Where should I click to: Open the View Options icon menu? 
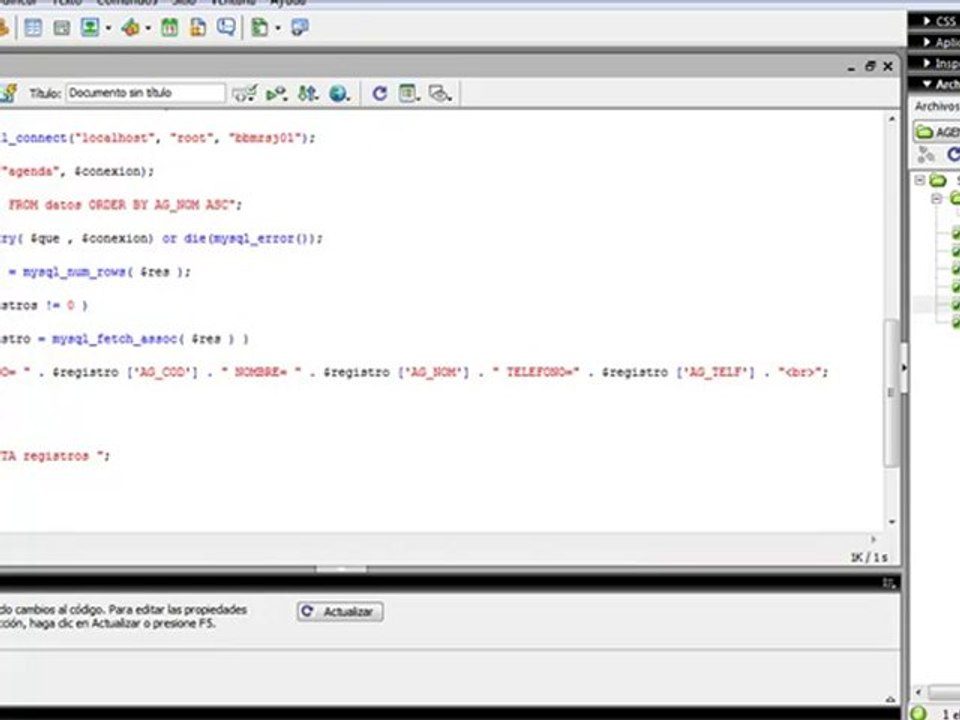click(409, 94)
